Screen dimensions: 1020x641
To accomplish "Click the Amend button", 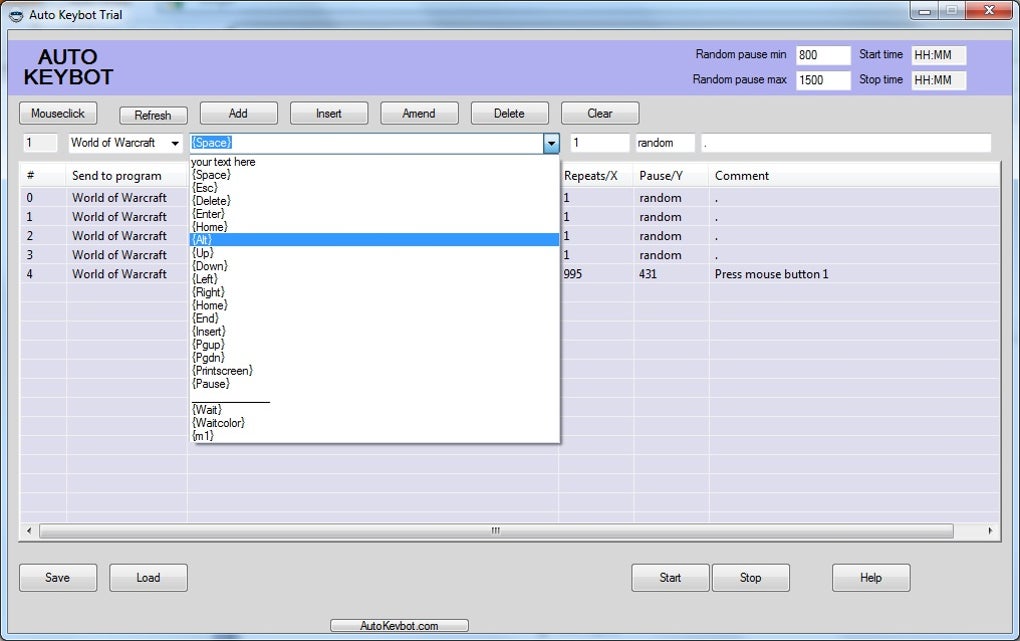I will click(x=419, y=113).
